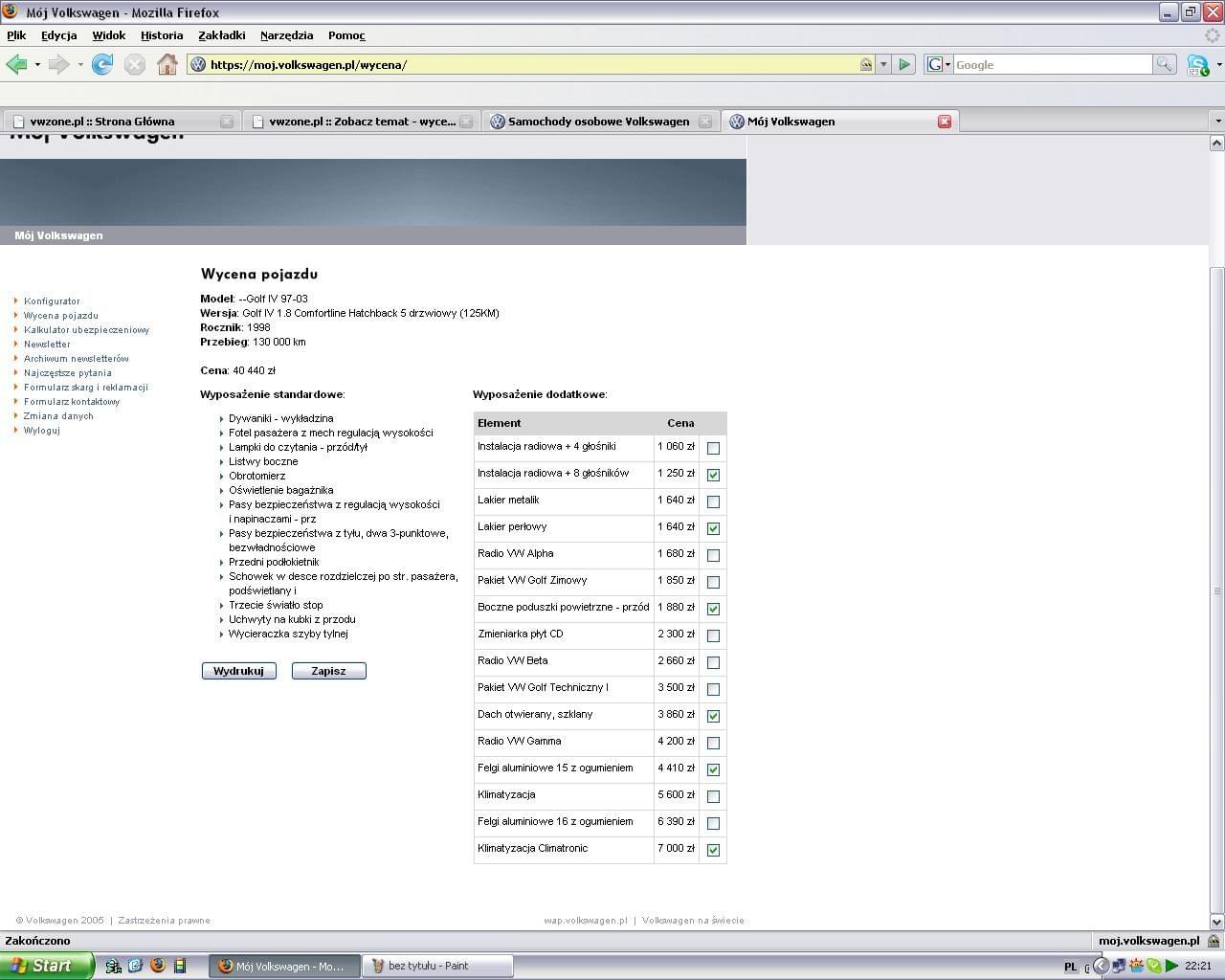Switch to vwzone.pl Zobacz temat tab

(x=362, y=122)
